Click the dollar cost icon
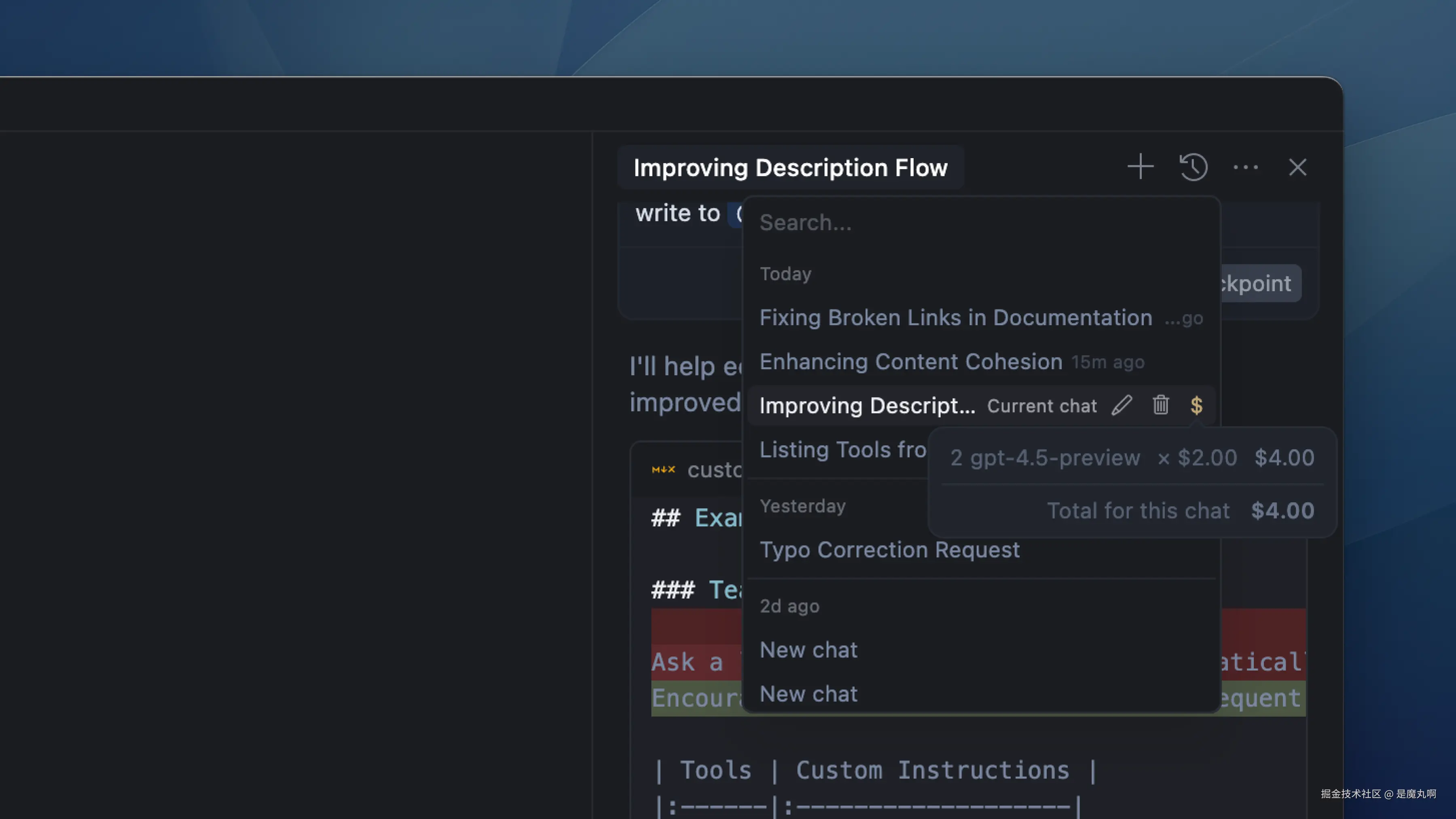The height and width of the screenshot is (819, 1456). coord(1197,405)
